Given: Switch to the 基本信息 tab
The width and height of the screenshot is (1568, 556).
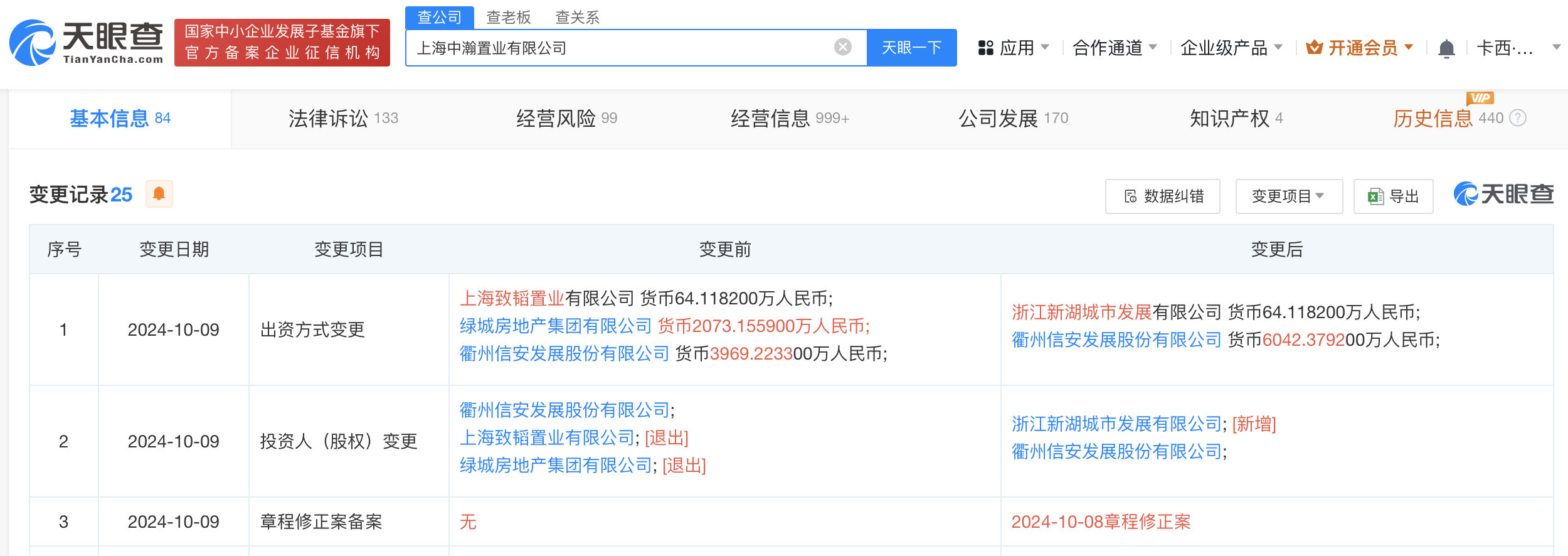Looking at the screenshot, I should point(120,118).
